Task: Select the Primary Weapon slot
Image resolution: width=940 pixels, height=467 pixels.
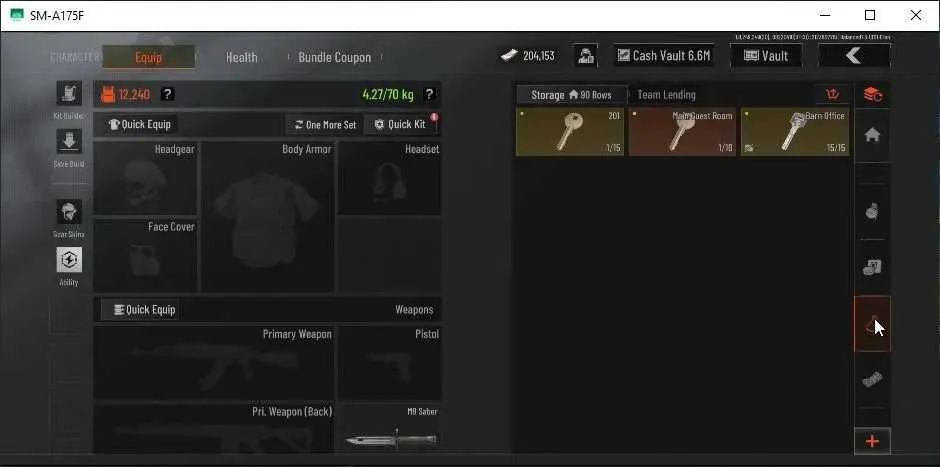Action: tap(214, 362)
